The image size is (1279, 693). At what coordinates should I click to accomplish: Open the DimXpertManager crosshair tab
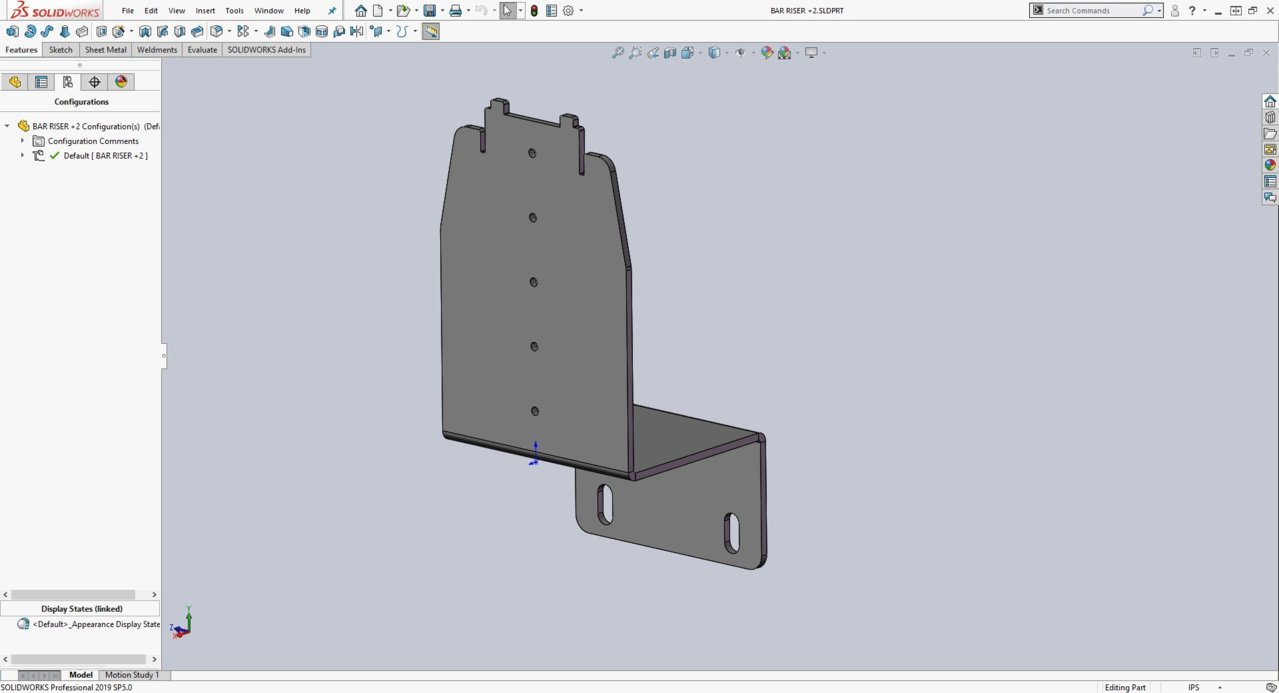95,82
